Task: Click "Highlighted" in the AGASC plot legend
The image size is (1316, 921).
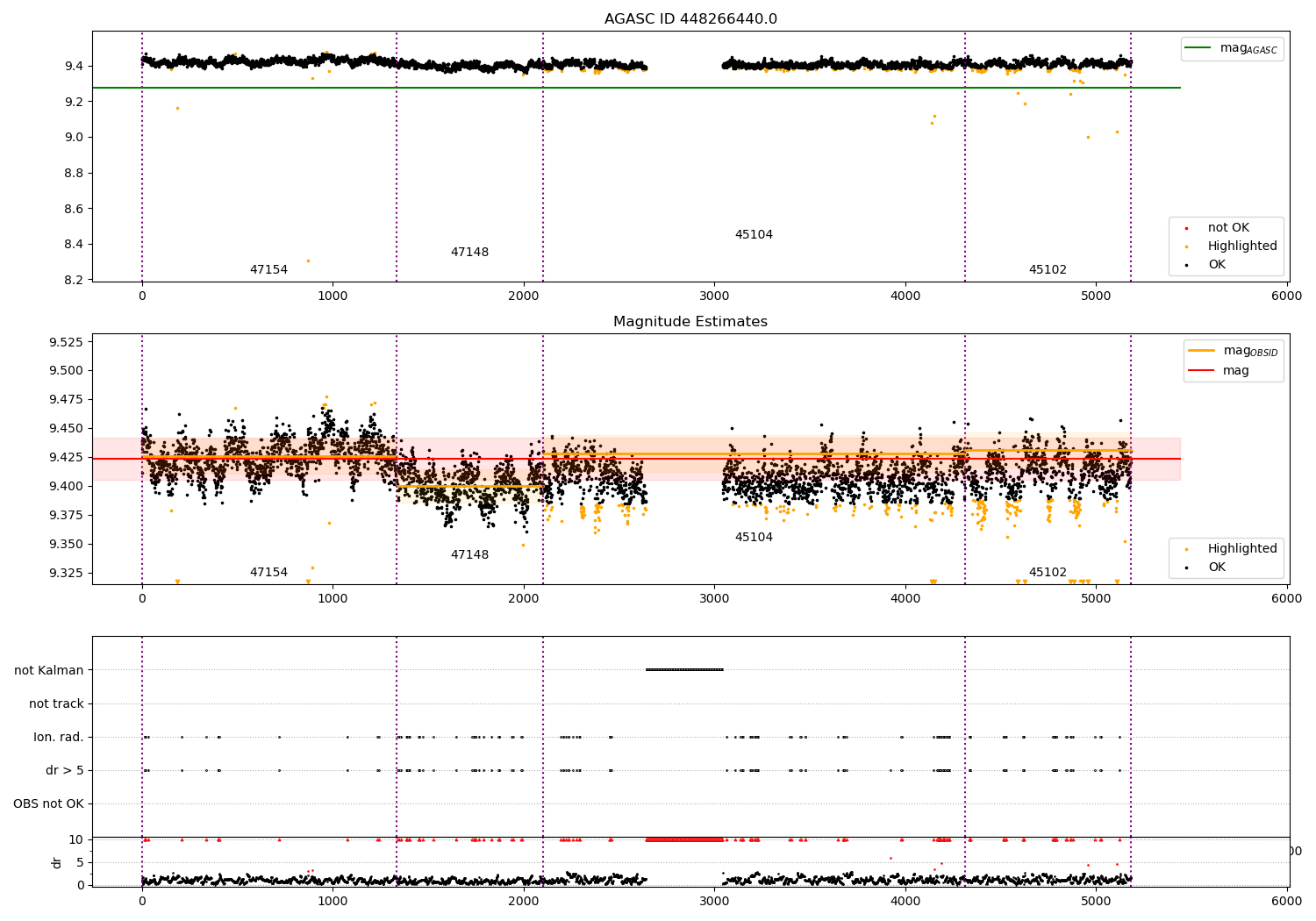Action: [1232, 246]
